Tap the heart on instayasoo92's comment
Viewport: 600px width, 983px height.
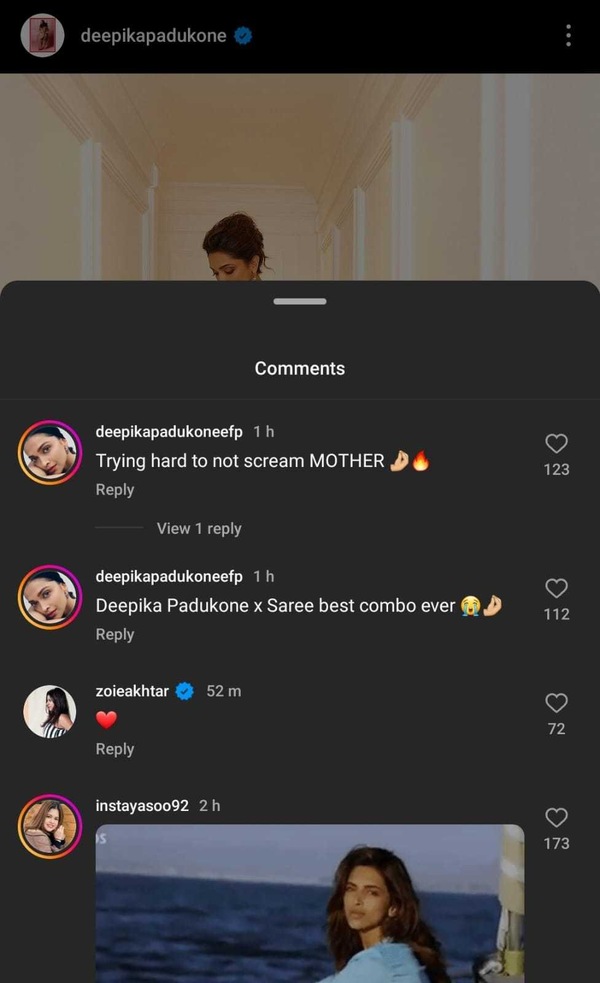tap(556, 818)
